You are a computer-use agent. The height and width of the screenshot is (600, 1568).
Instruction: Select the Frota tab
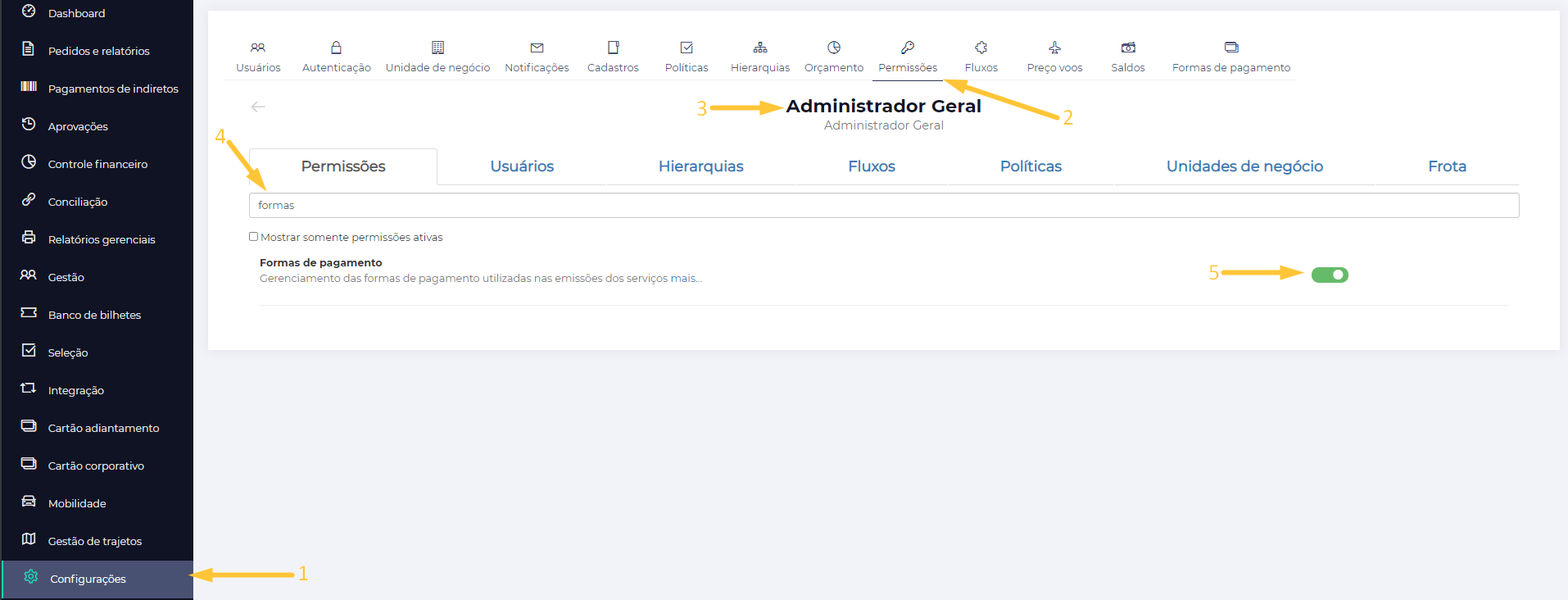(x=1447, y=166)
